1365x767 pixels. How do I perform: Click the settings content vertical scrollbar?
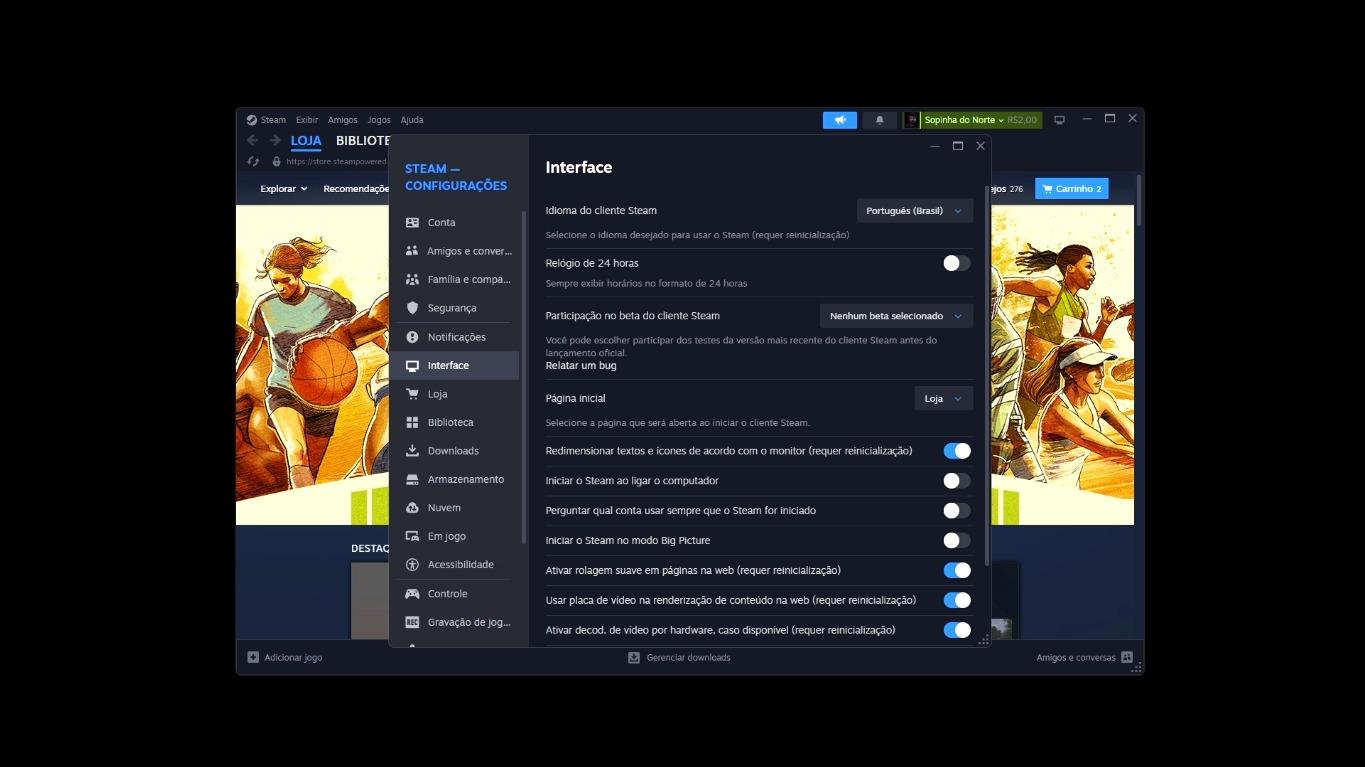(x=987, y=380)
